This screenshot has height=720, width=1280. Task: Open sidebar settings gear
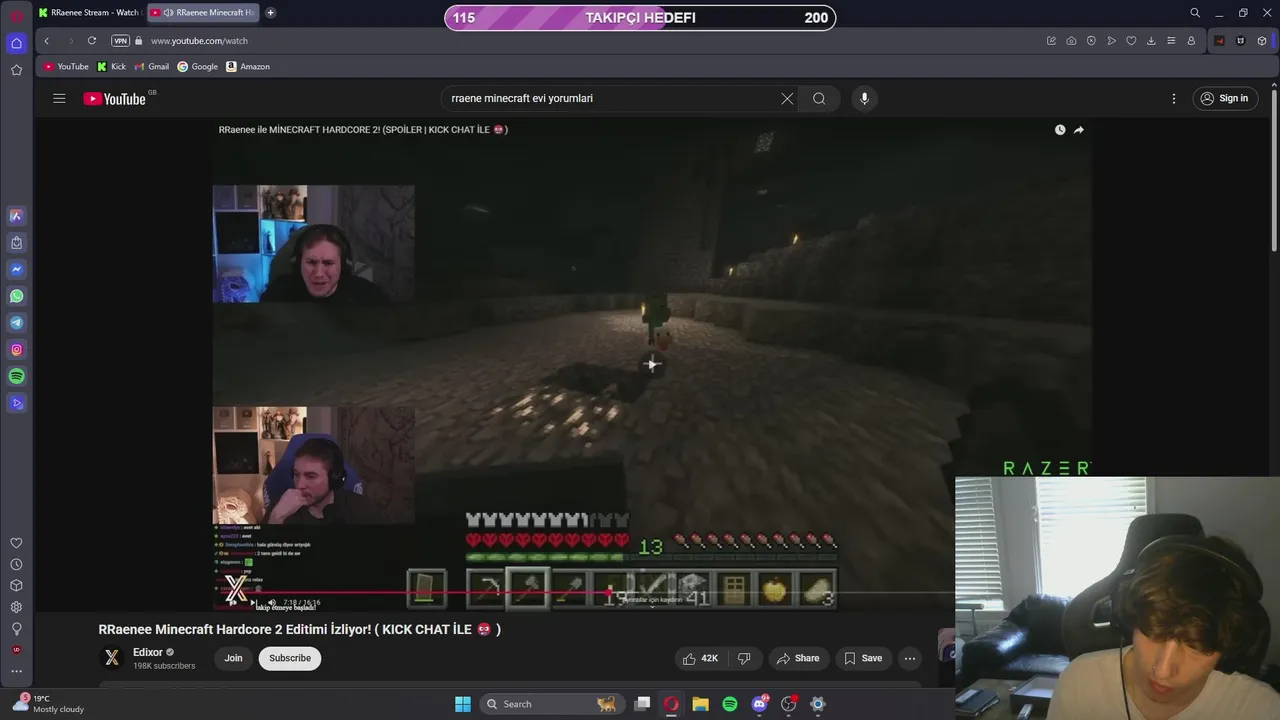(16, 607)
